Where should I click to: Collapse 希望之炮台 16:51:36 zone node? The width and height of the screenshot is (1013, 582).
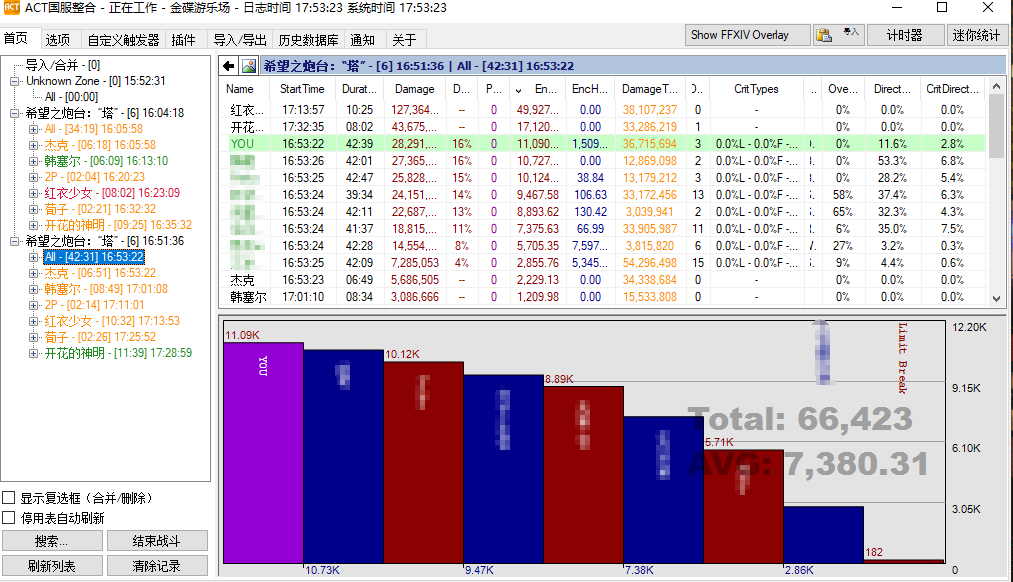14,241
